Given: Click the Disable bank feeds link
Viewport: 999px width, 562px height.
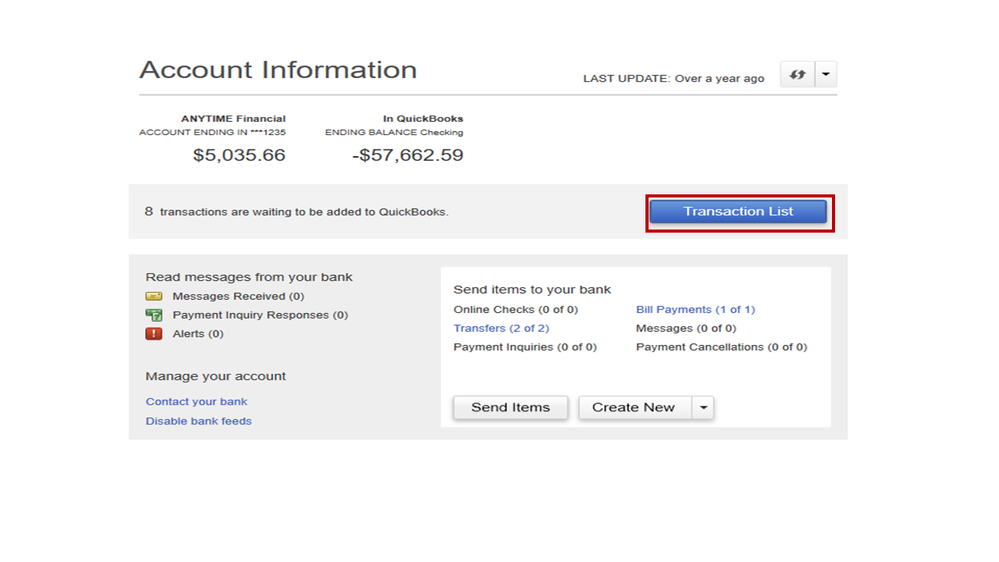Looking at the screenshot, I should [198, 421].
